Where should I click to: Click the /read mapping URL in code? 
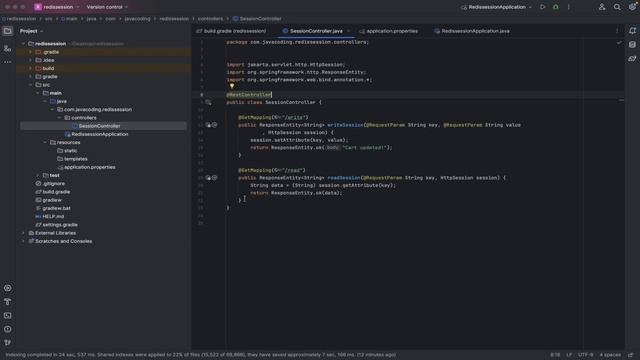(293, 170)
